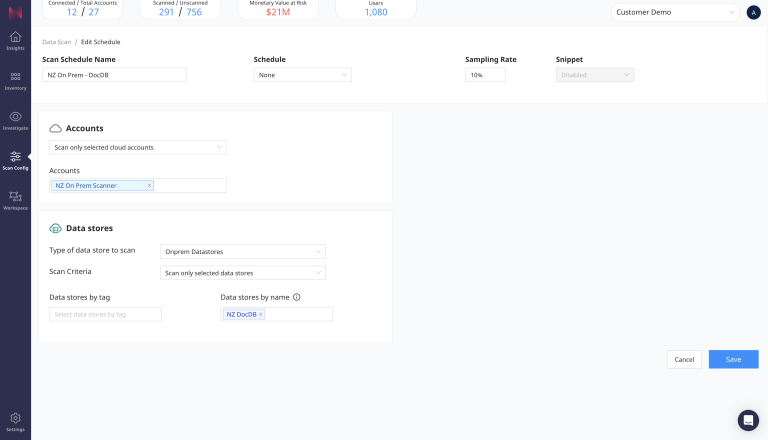Screen dimensions: 768x440
Task: Remove the NZ DocDB tag
Action: 261,314
